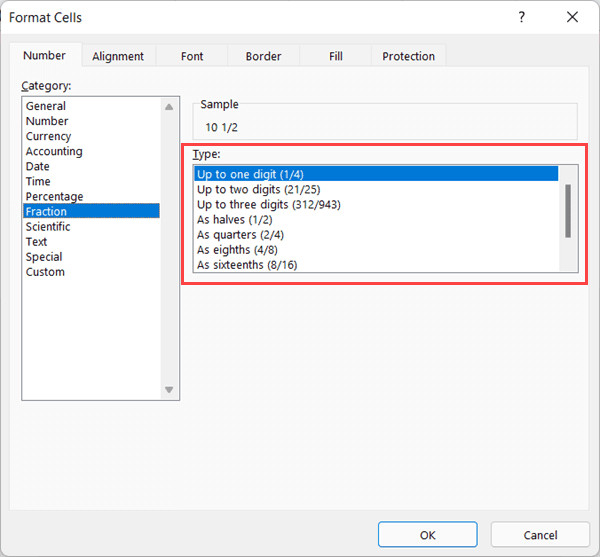This screenshot has height=557, width=600.
Task: Pick the Custom category
Action: (x=45, y=272)
